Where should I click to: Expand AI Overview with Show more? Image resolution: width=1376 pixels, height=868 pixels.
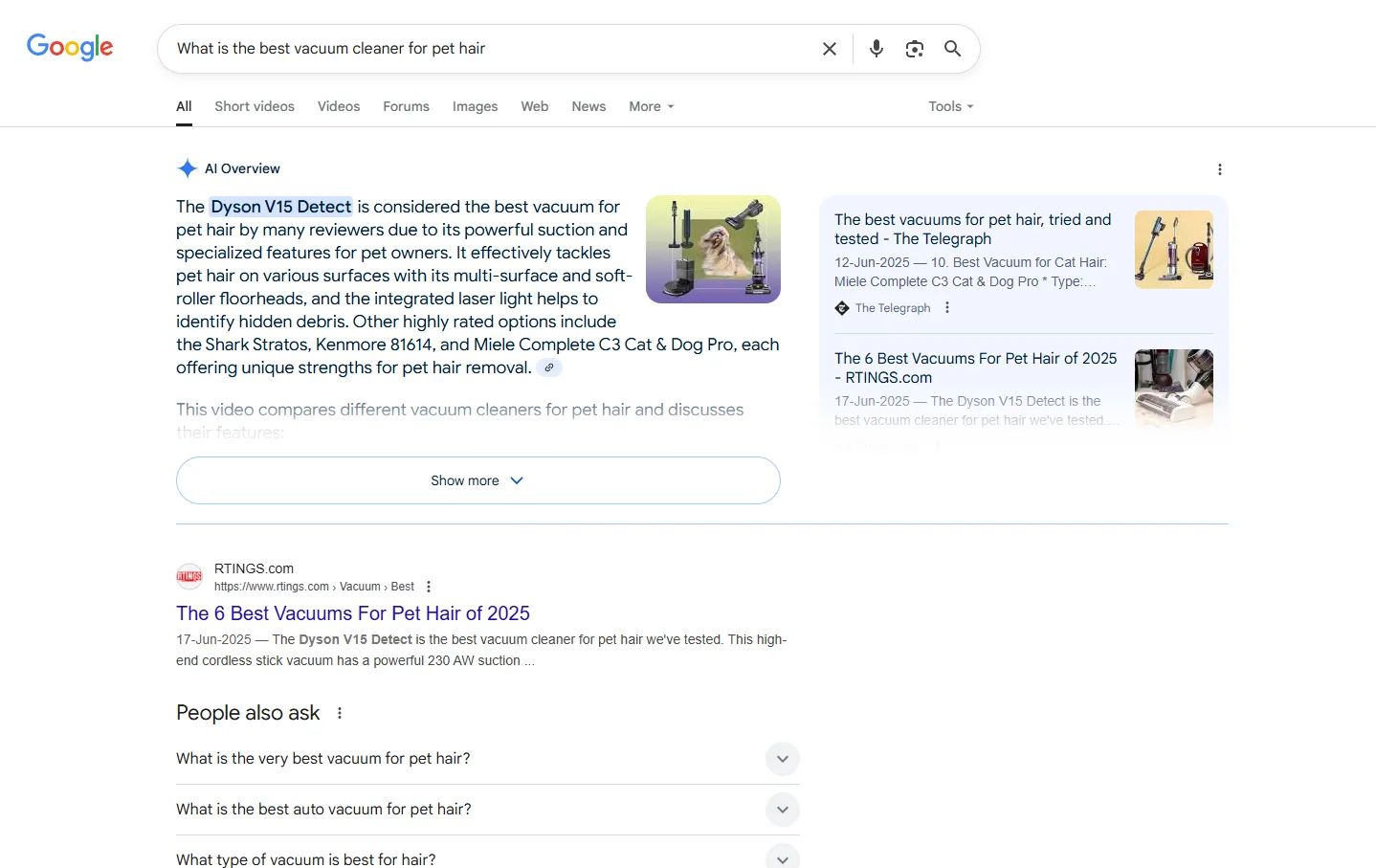pyautogui.click(x=478, y=480)
